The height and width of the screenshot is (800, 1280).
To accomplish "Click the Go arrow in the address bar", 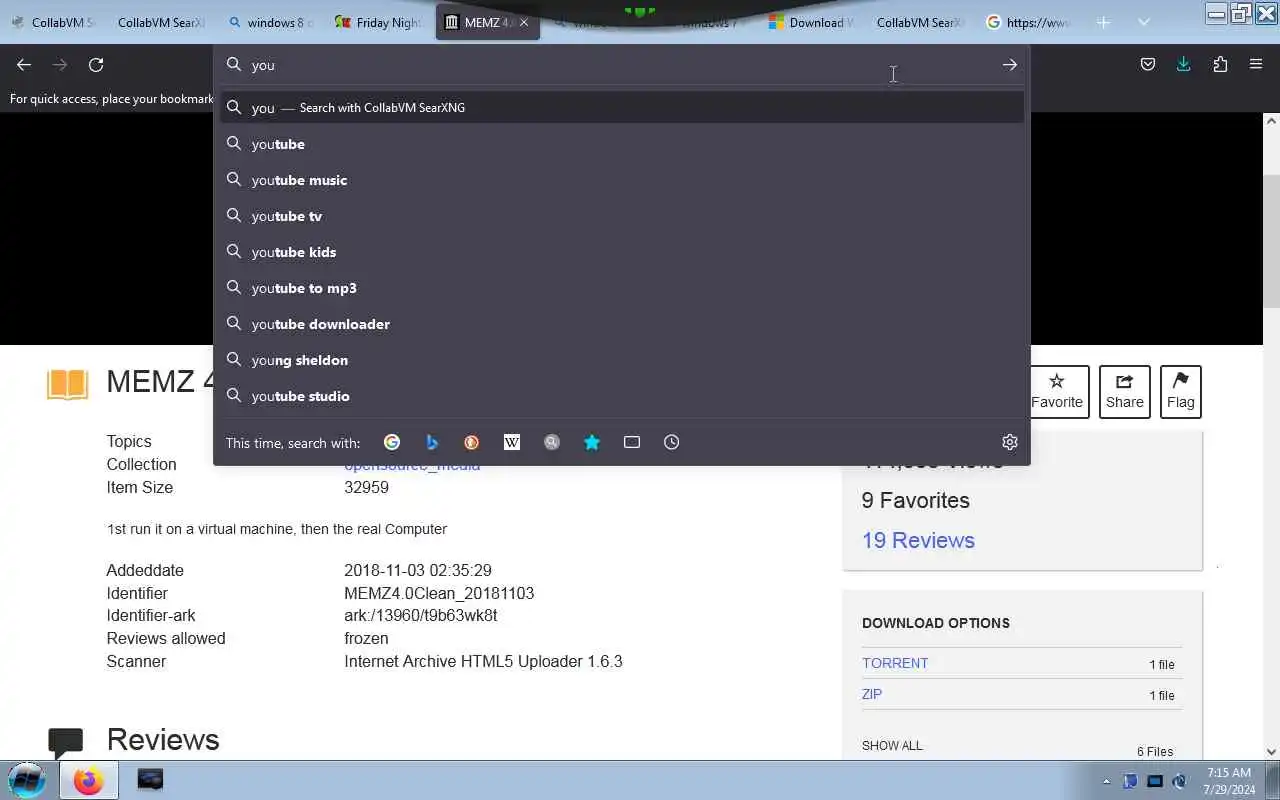I will [x=1009, y=65].
